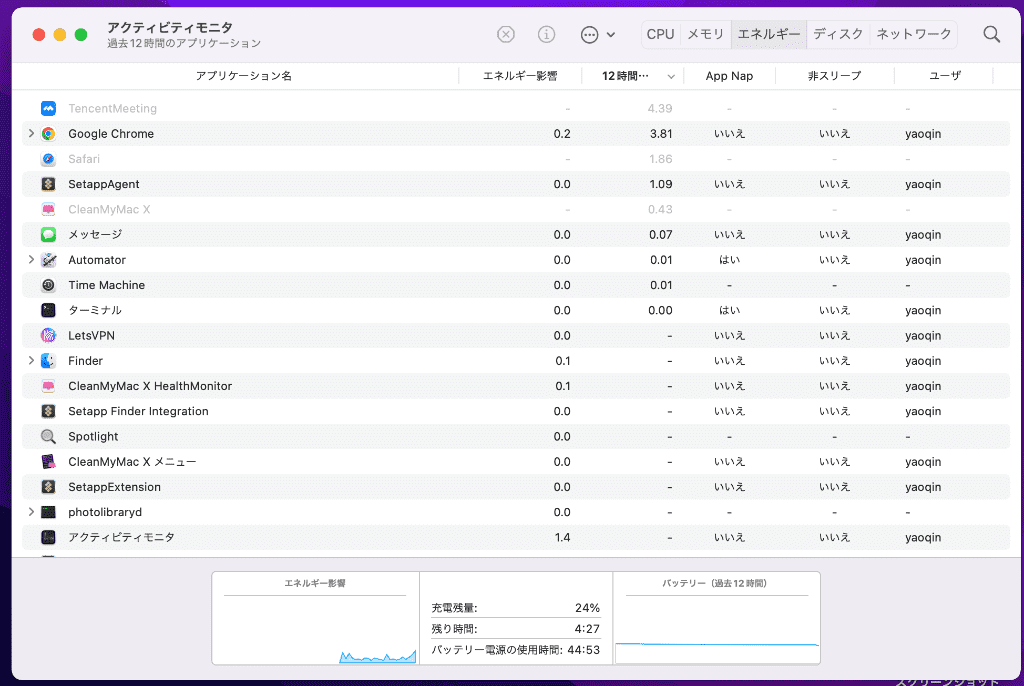Click the 充電残量 24% value
This screenshot has height=686, width=1024.
coord(587,608)
